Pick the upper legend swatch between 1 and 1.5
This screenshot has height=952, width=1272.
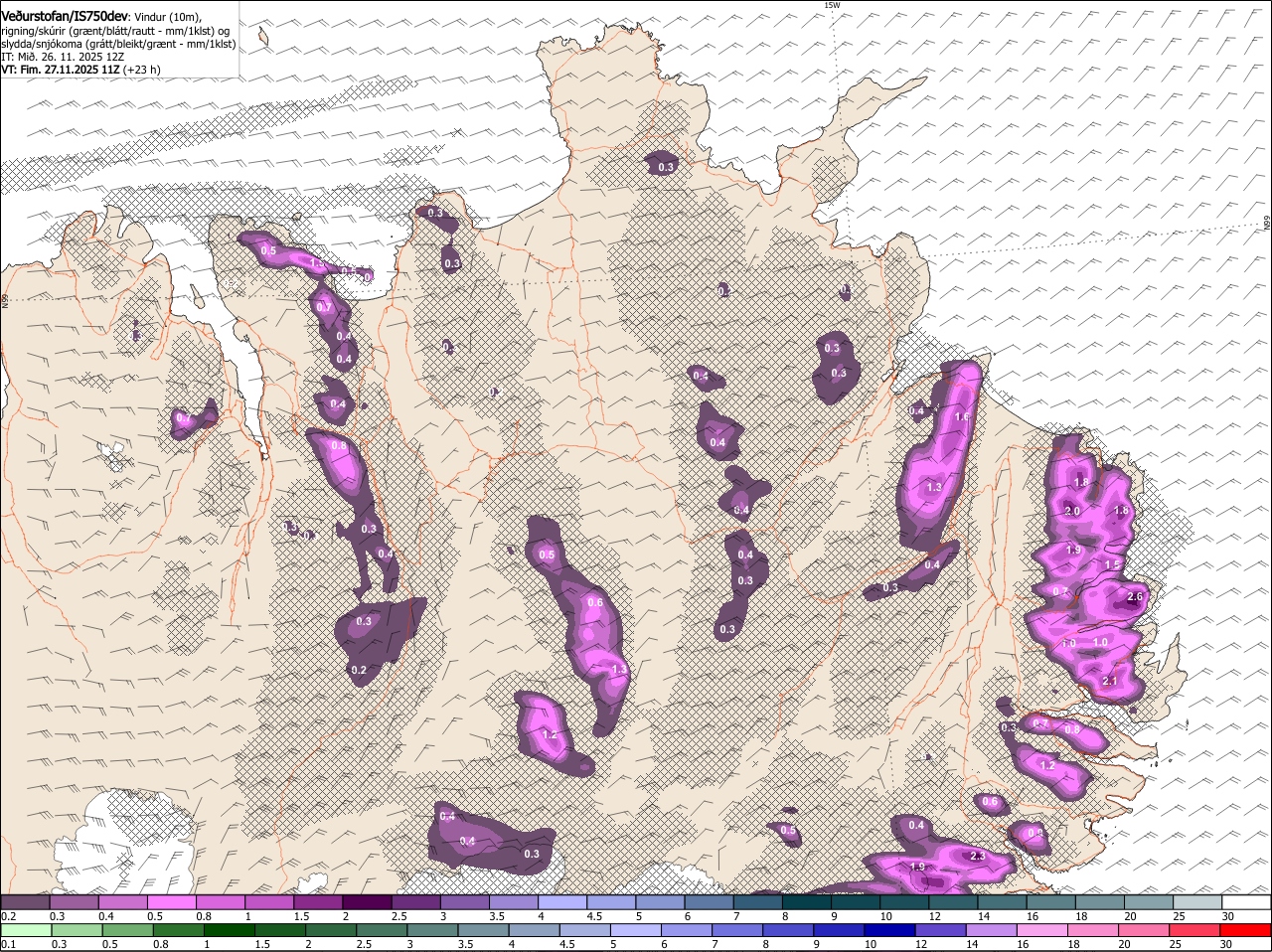tap(268, 901)
